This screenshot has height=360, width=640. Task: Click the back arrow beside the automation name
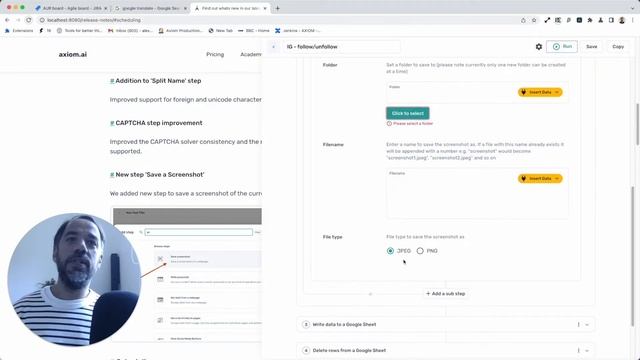click(x=273, y=47)
